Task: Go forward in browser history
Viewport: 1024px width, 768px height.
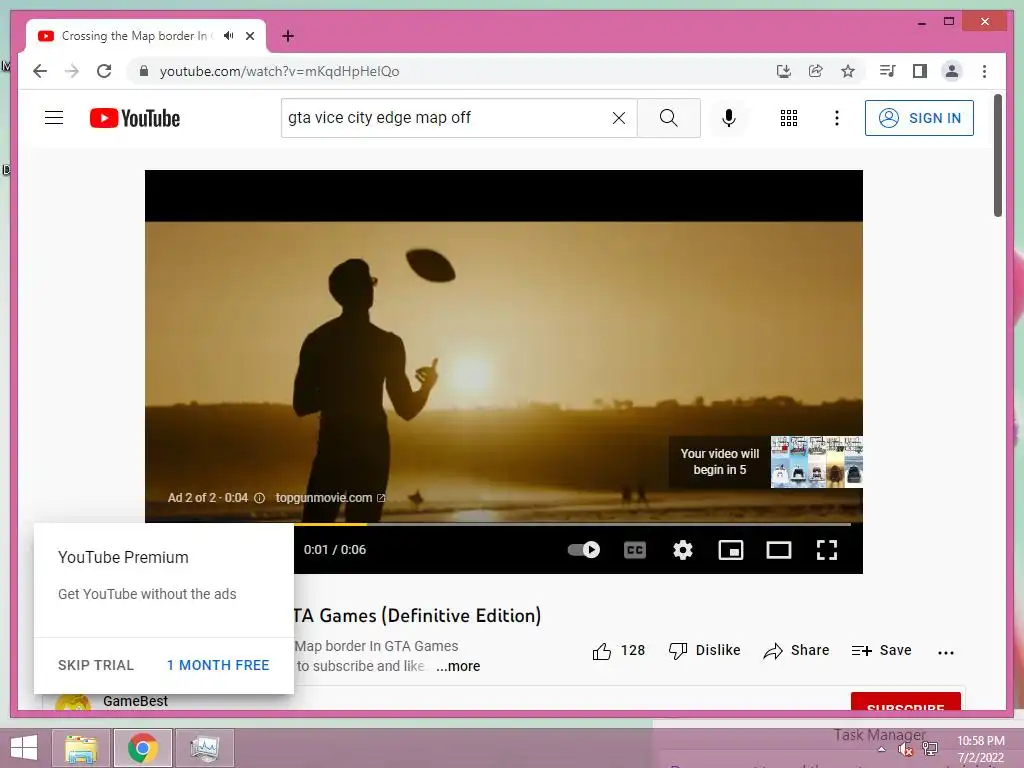Action: [x=72, y=71]
